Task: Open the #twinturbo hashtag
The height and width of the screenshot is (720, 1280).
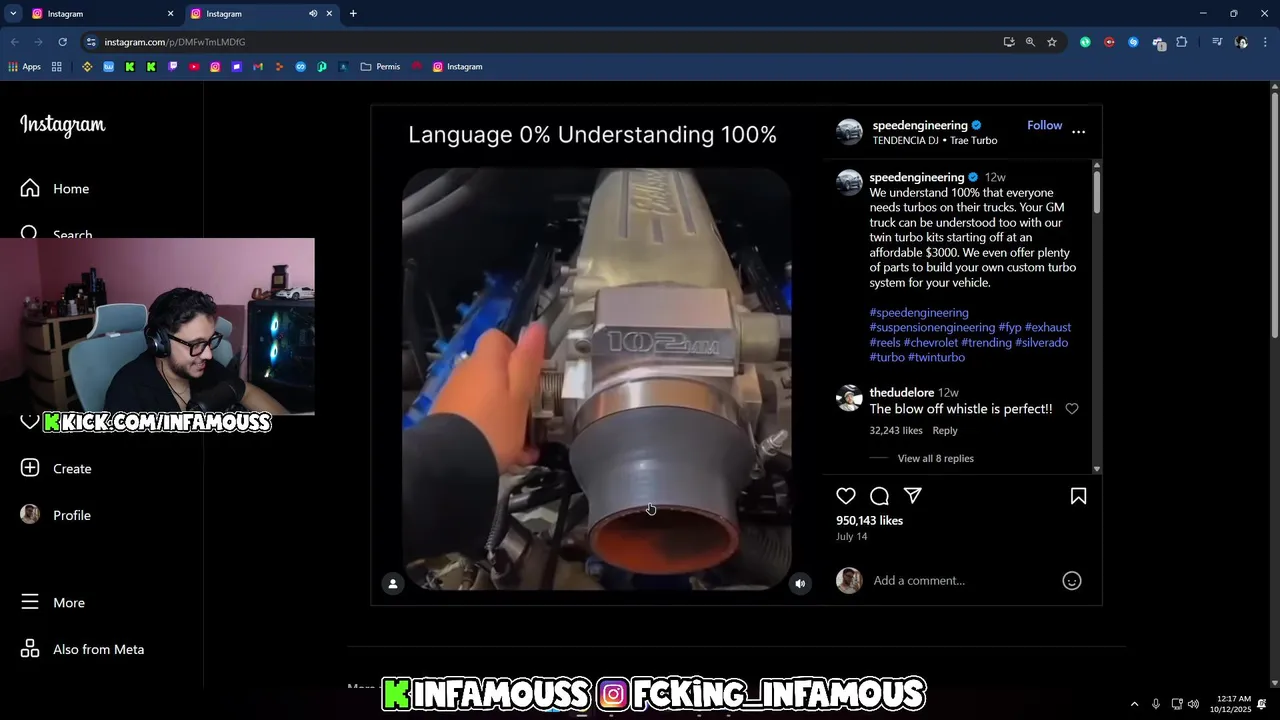Action: coord(936,357)
